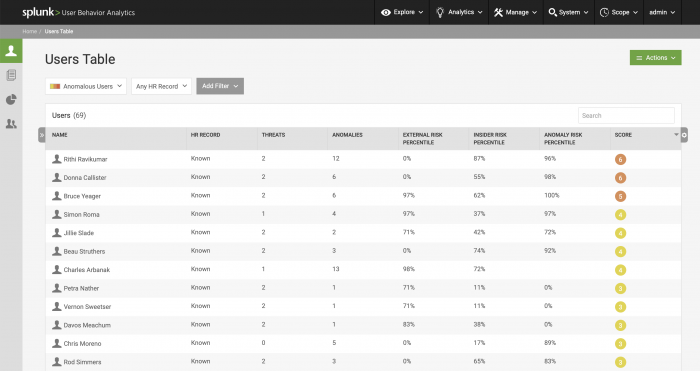Click Chris Moreno's user icon

click(57, 343)
